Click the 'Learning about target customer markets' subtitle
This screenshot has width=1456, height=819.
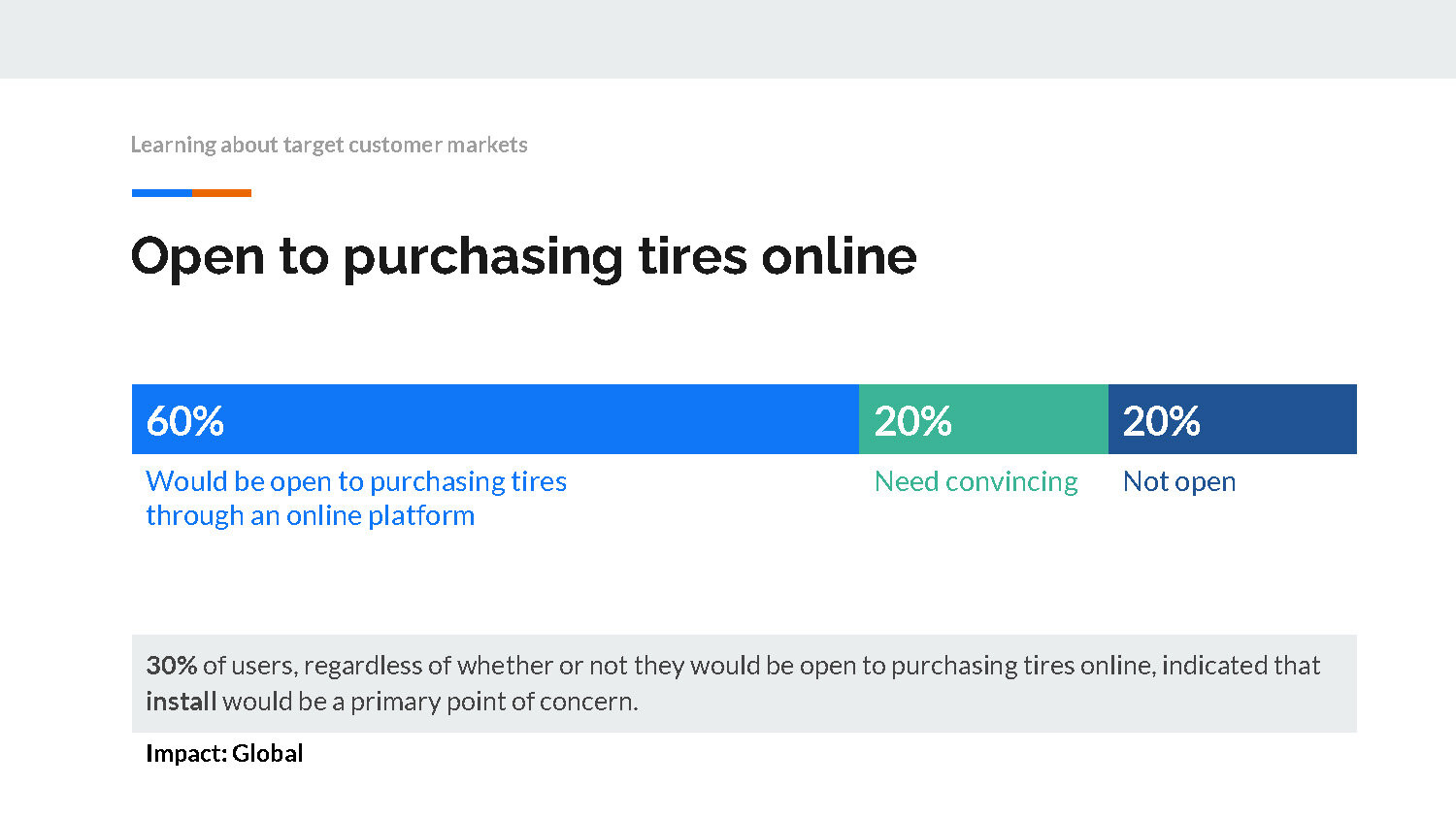(x=329, y=145)
